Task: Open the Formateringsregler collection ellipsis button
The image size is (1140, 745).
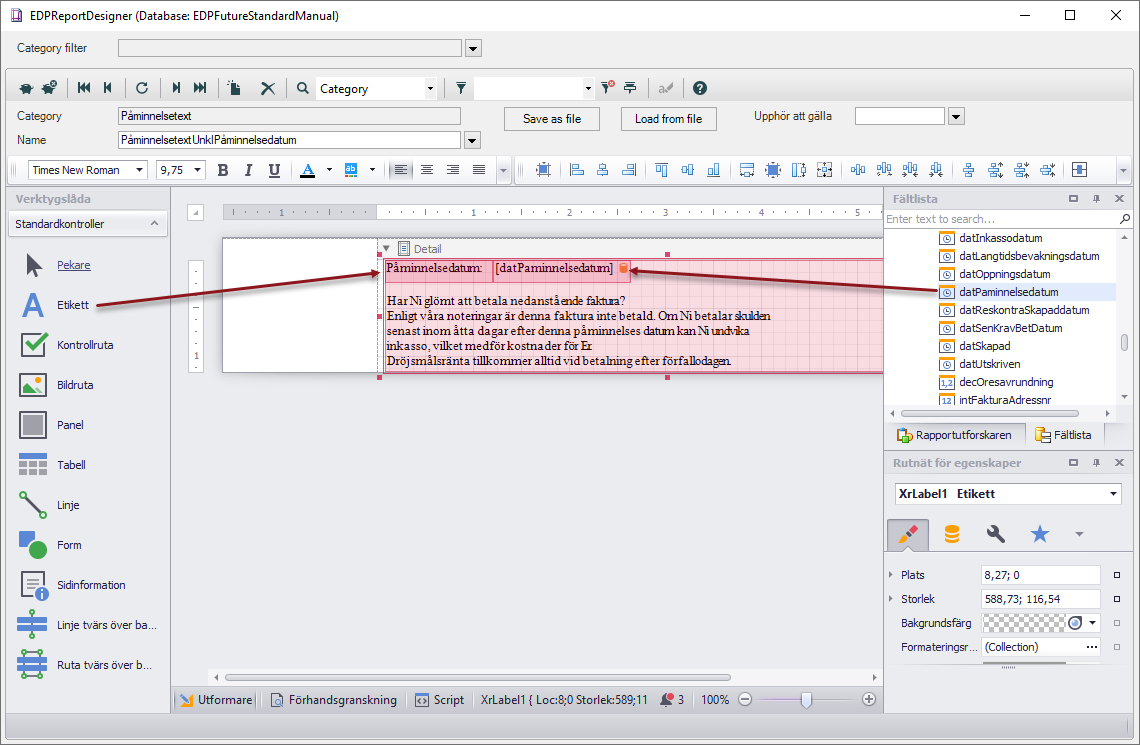Action: [x=1092, y=647]
